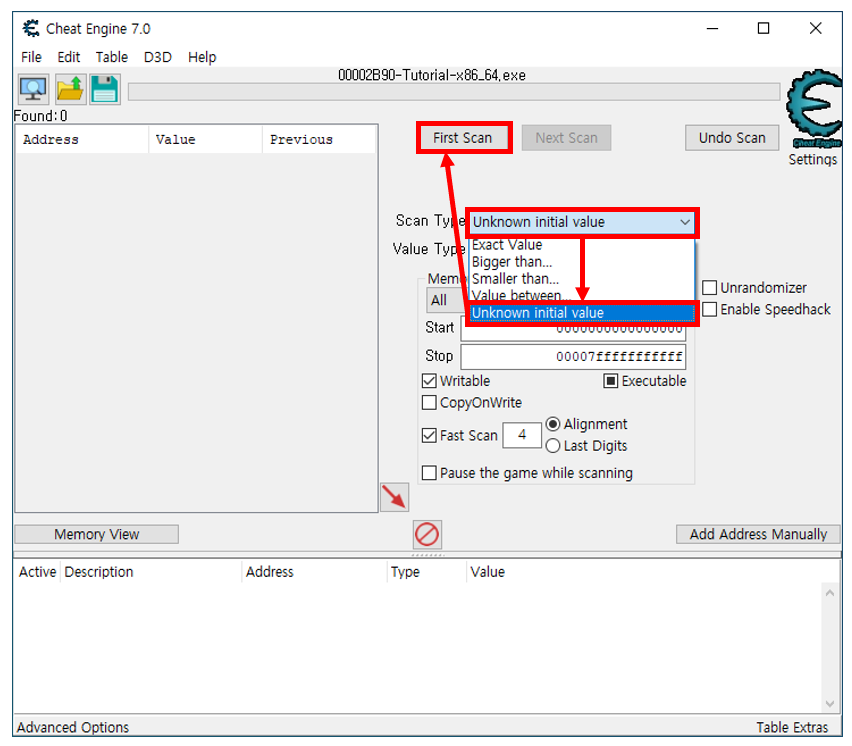Click the Next Scan button
Image resolution: width=852 pixels, height=746 pixels.
[566, 138]
